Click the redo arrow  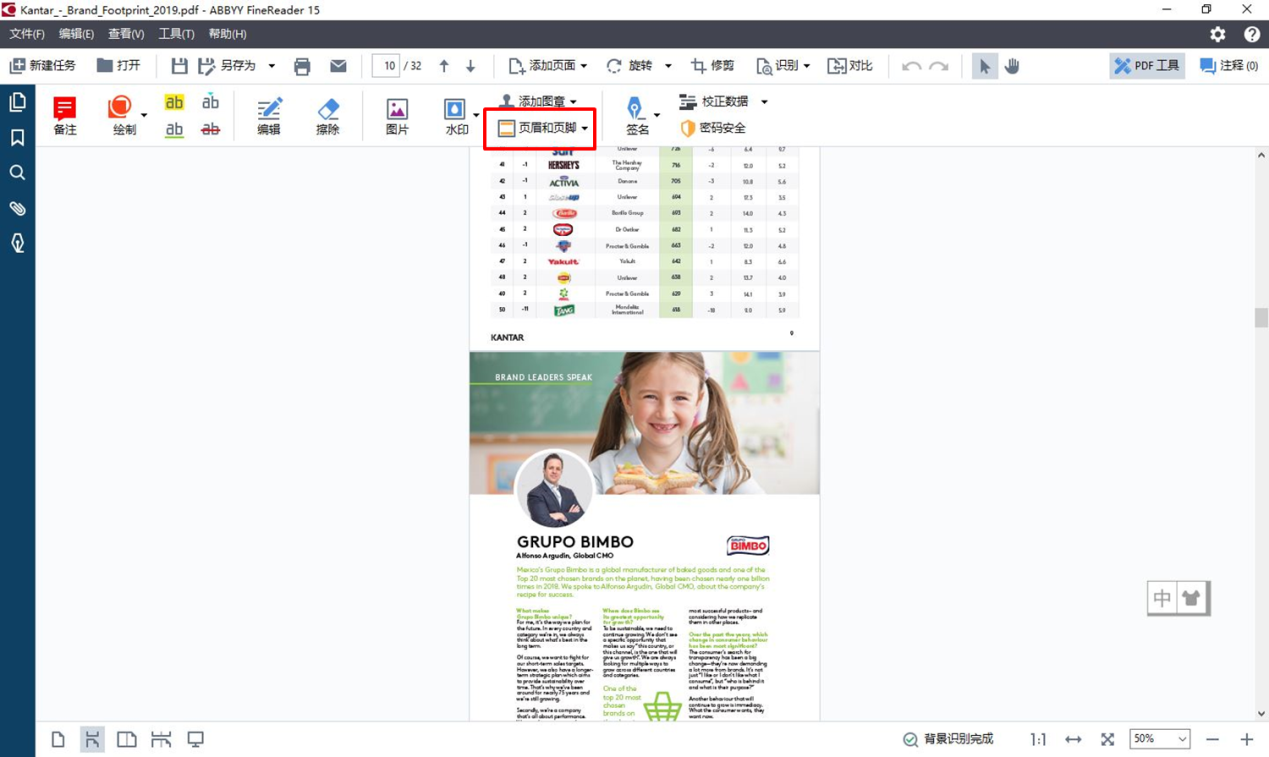tap(939, 66)
